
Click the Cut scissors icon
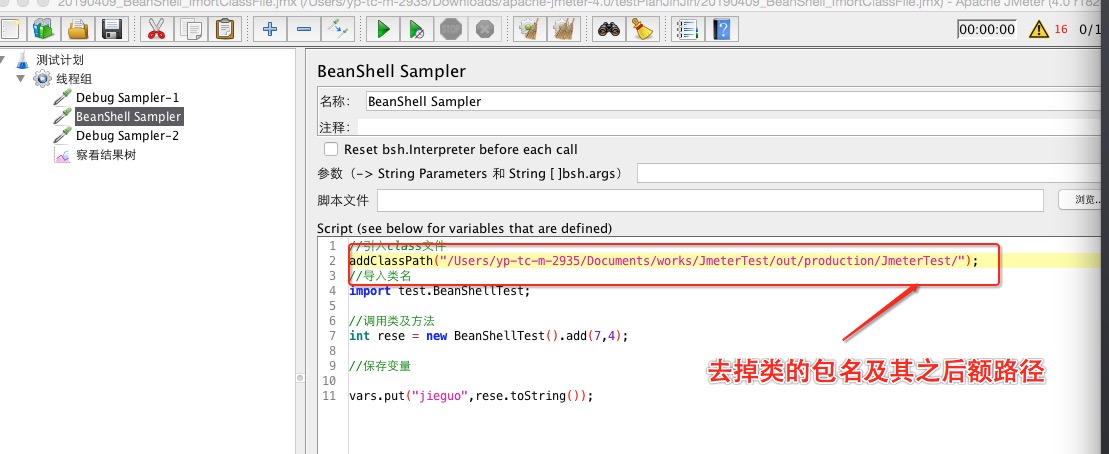coord(156,29)
